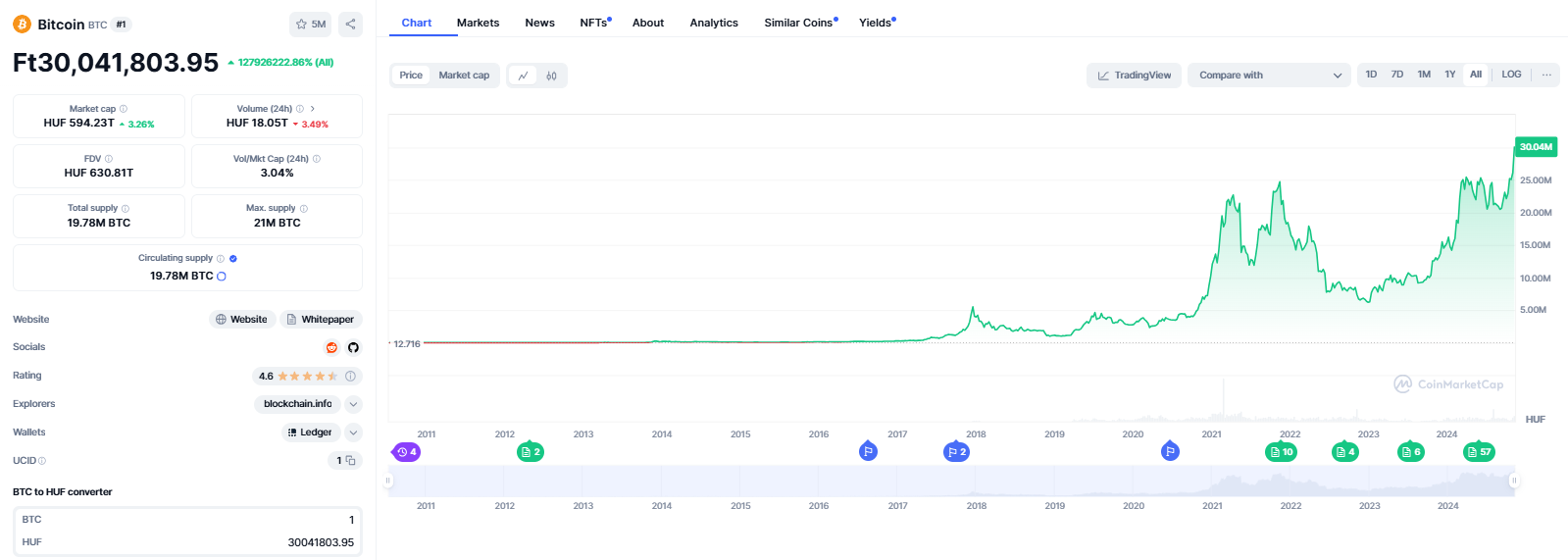
Task: Open the blockchain.info explorer
Action: coord(297,404)
